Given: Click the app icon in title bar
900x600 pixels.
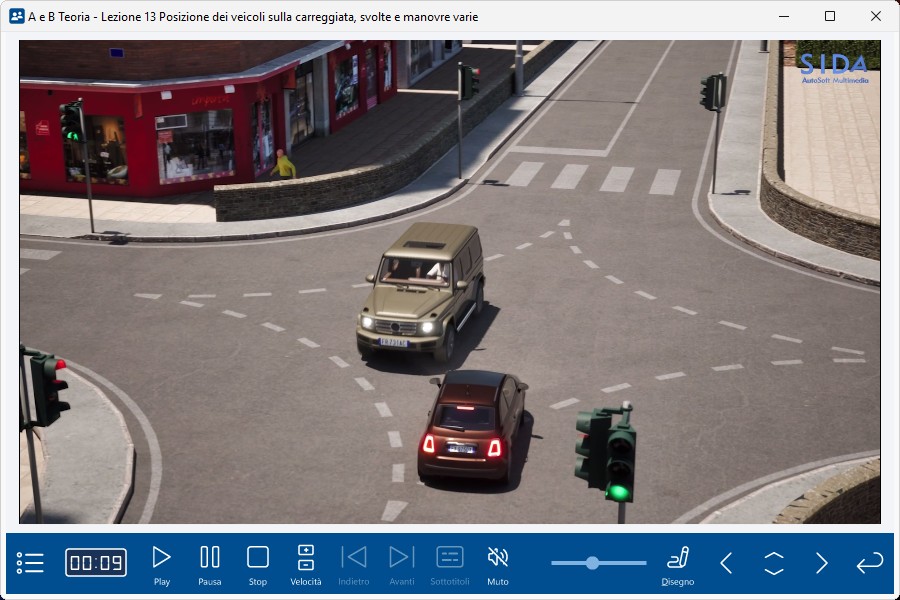Looking at the screenshot, I should click(16, 16).
